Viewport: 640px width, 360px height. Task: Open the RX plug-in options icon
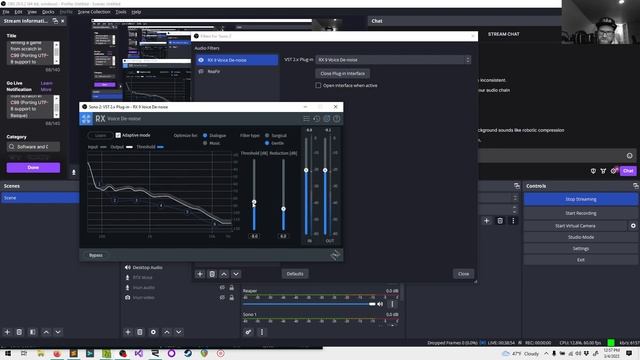(327, 119)
